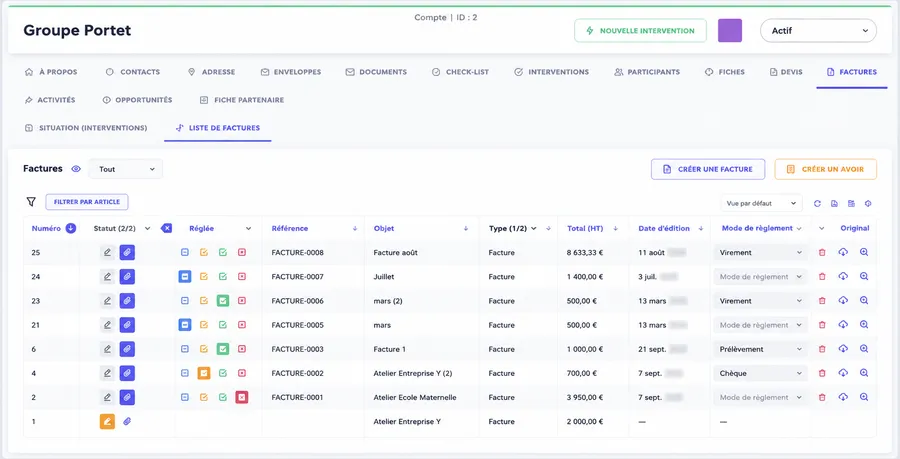Open Prélèvement payment mode dropdown
Viewport: 900px width, 459px height.
coord(760,349)
